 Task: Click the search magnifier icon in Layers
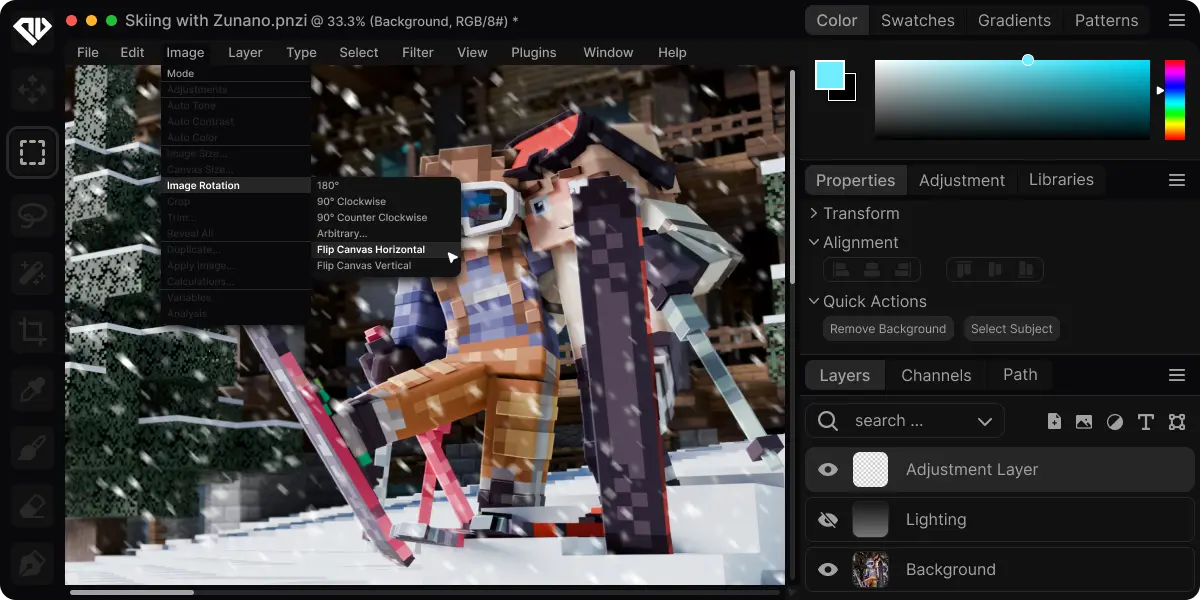tap(828, 421)
